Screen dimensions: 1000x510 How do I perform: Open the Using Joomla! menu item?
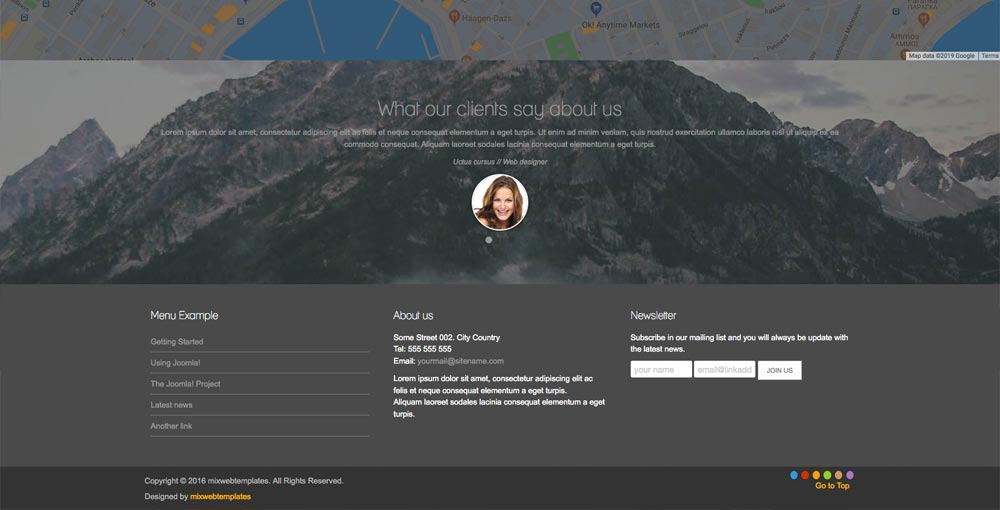(175, 363)
